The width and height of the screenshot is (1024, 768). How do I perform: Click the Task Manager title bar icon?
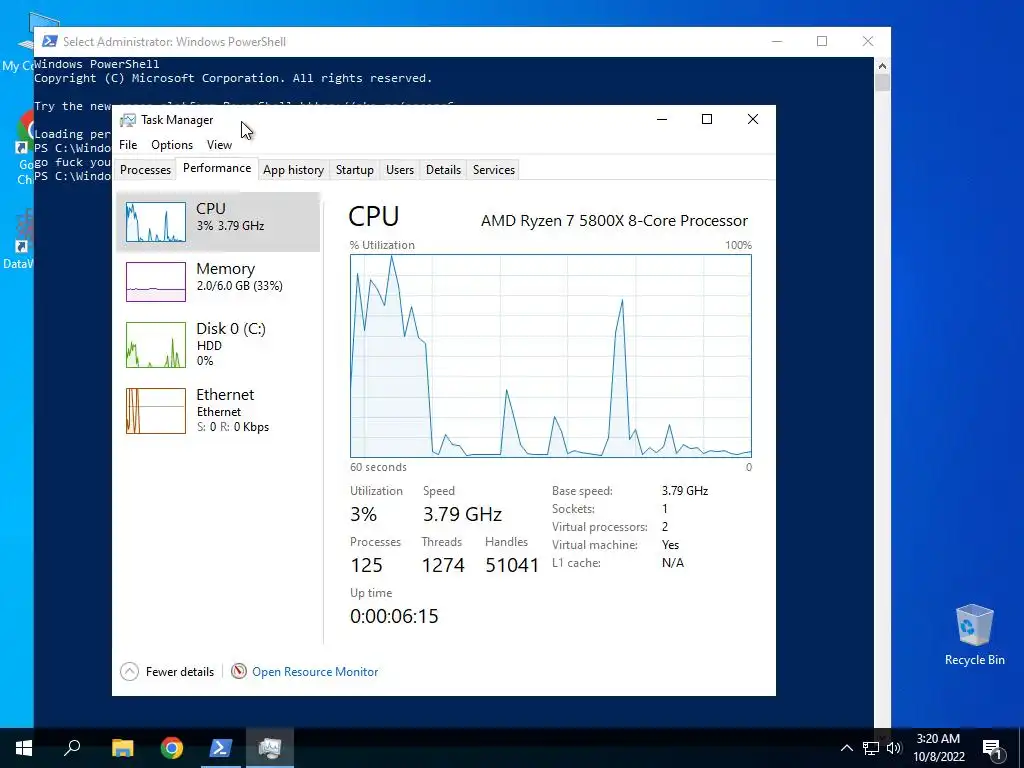tap(128, 120)
